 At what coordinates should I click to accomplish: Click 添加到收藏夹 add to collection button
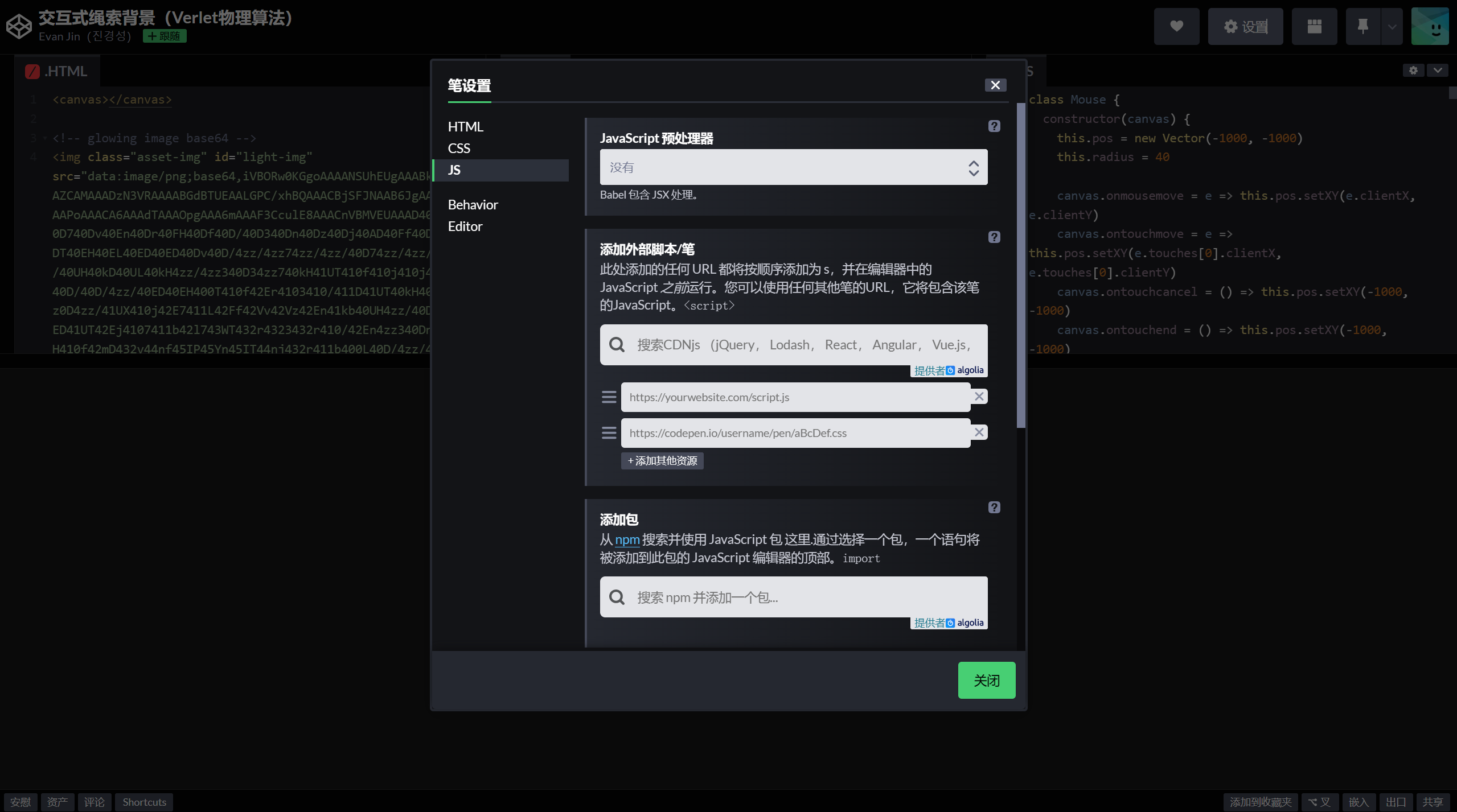[x=1260, y=802]
